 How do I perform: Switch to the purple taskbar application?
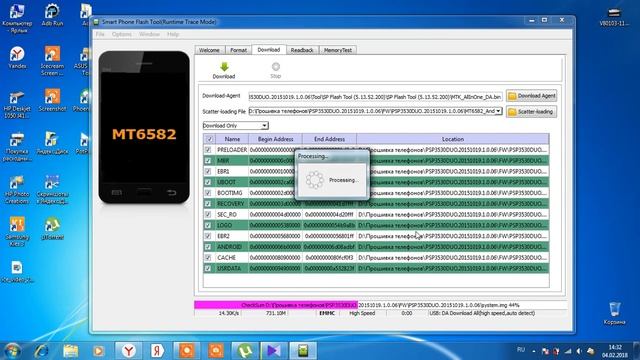click(x=274, y=351)
